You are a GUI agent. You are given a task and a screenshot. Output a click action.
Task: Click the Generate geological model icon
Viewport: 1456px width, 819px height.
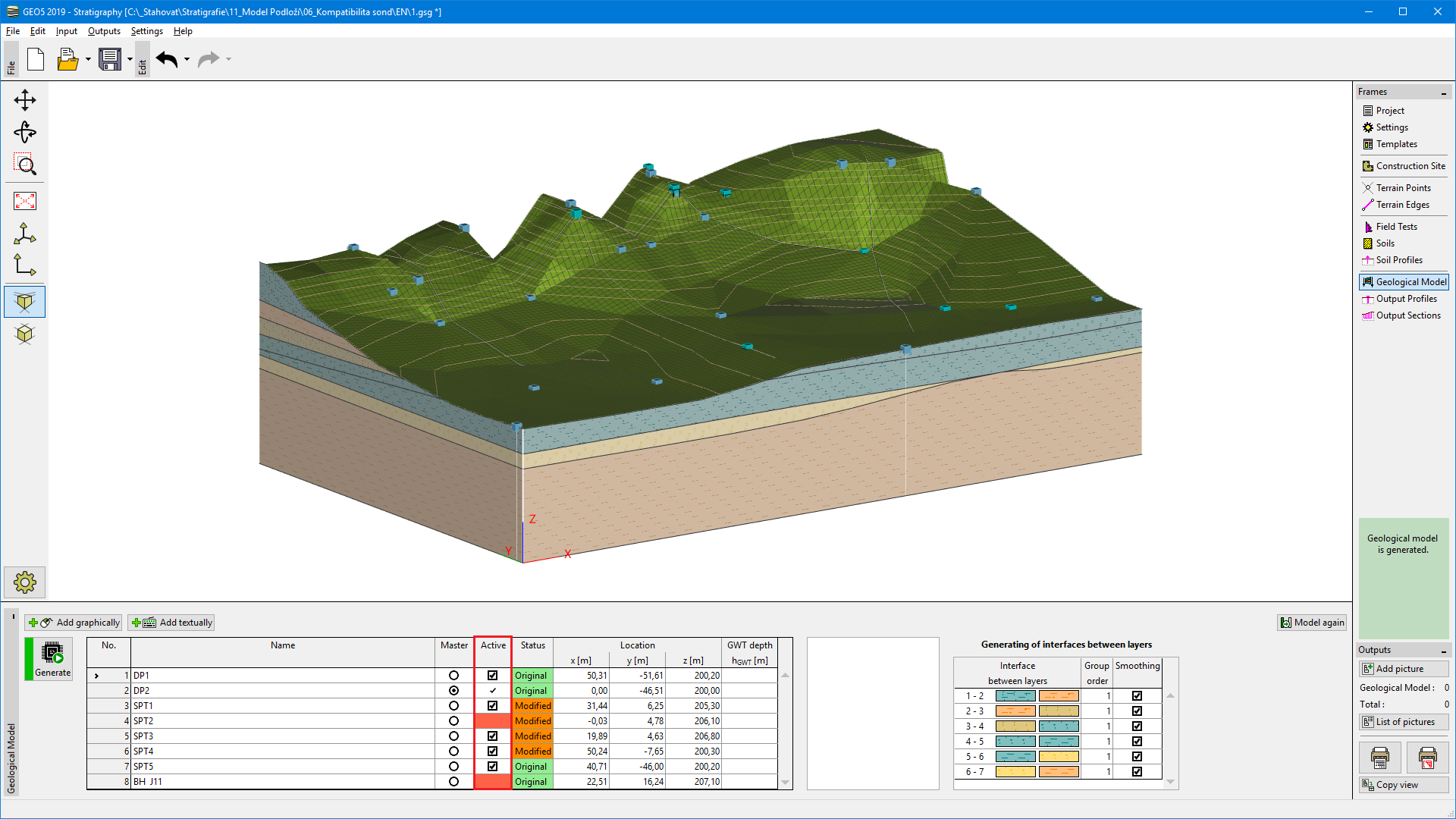(51, 659)
